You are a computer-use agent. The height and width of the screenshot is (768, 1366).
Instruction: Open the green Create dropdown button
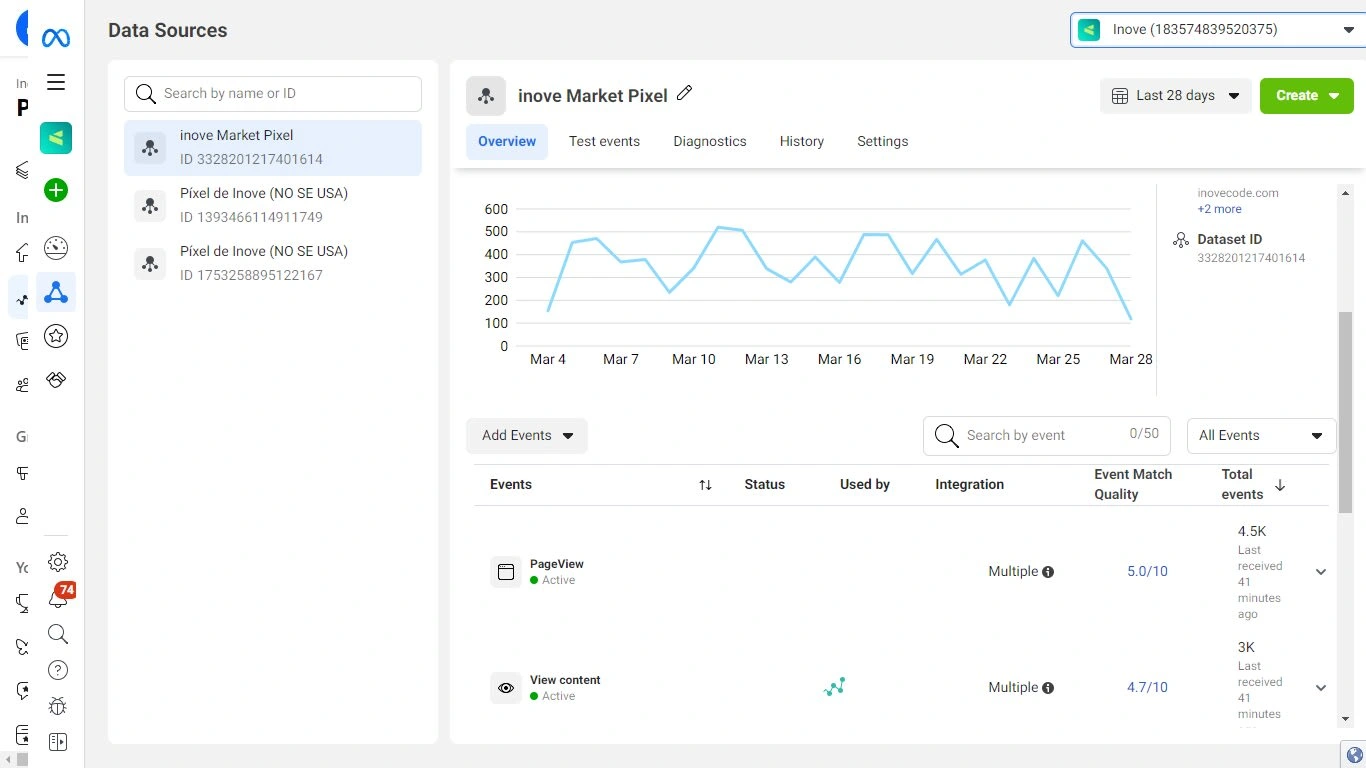coord(1307,96)
